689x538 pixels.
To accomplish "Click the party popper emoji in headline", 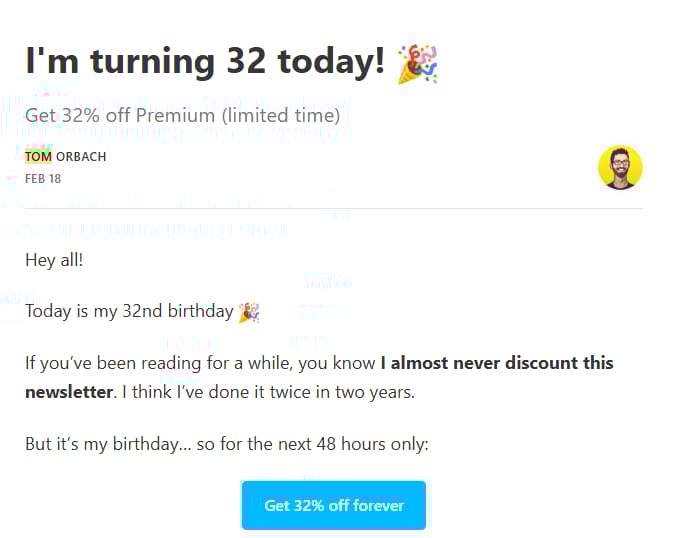I will pos(416,63).
